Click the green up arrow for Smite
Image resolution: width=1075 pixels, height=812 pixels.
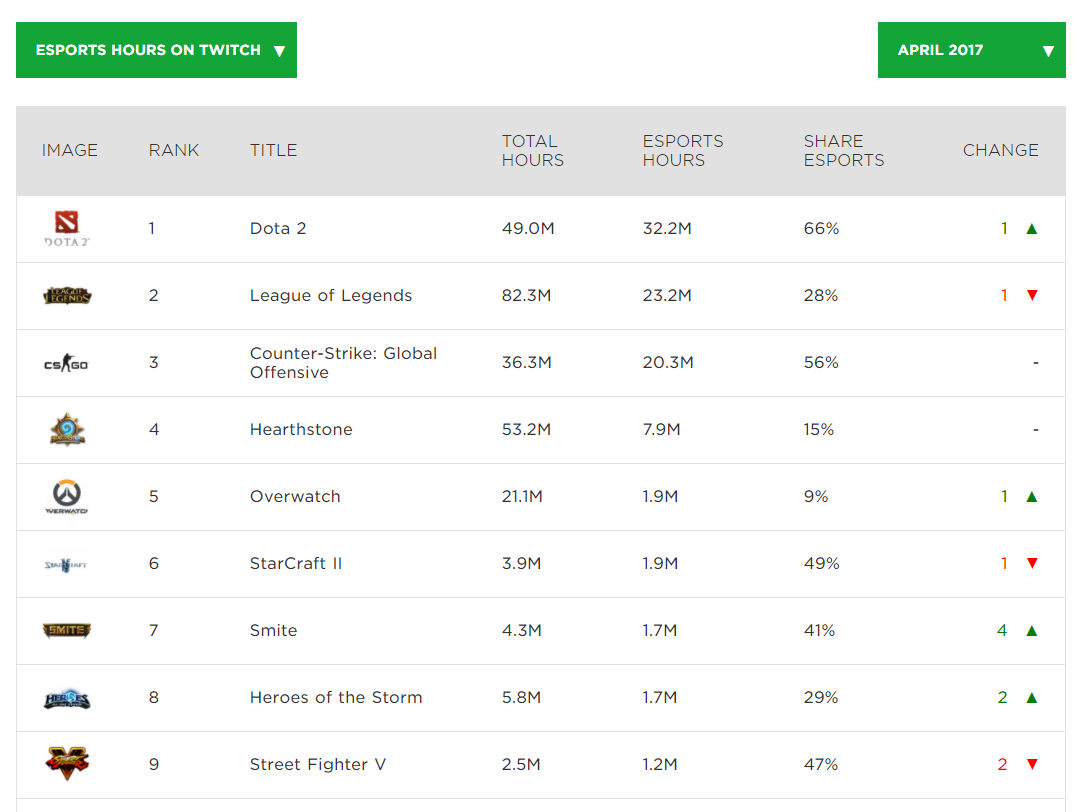pos(1032,631)
